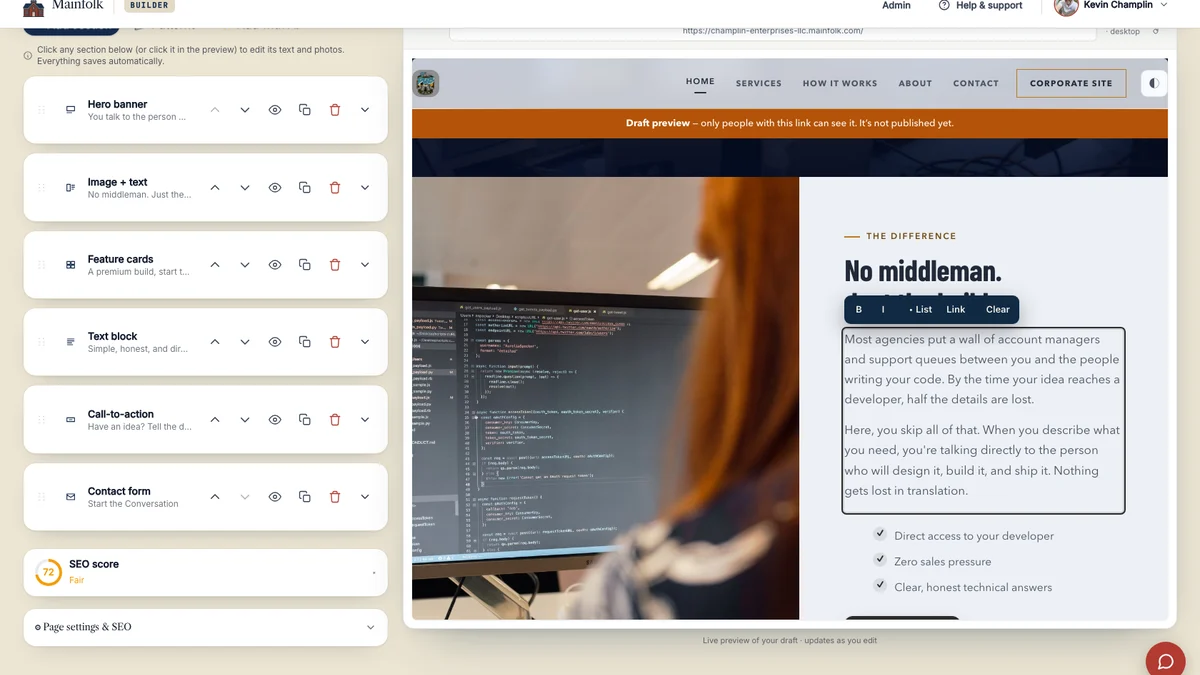Expand the Text block section
This screenshot has height=675, width=1200.
[365, 342]
